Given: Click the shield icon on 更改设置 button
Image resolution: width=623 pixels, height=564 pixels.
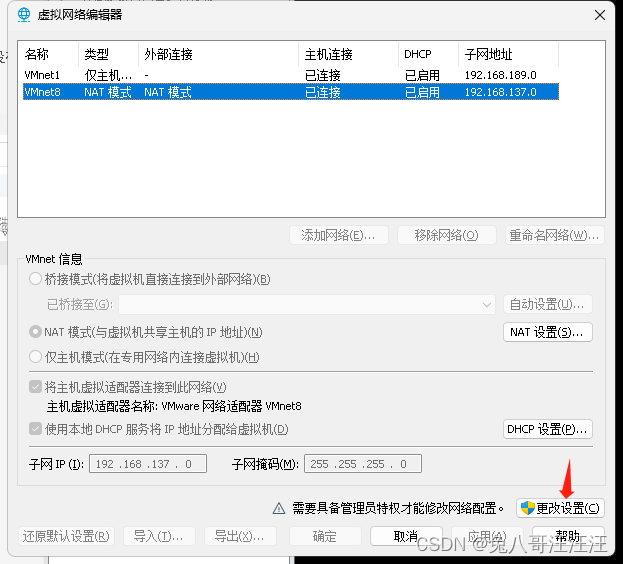Looking at the screenshot, I should pyautogui.click(x=528, y=508).
